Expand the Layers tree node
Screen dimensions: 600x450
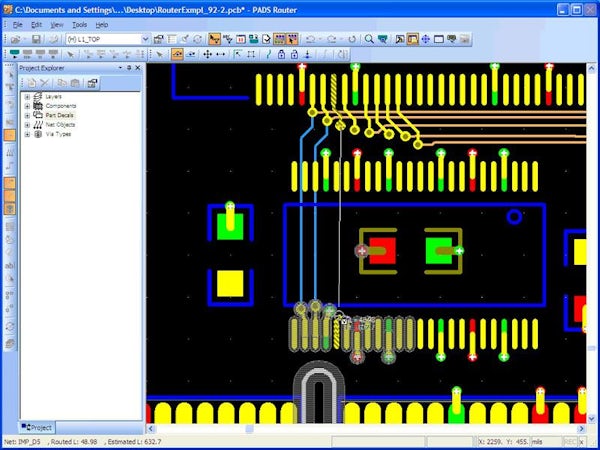point(27,96)
